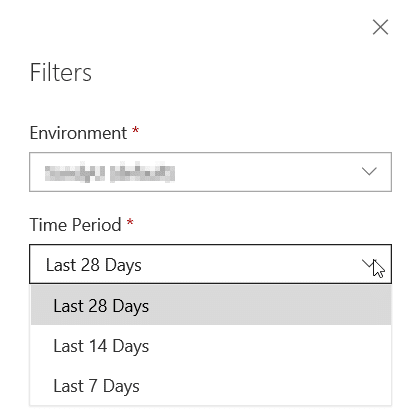Image resolution: width=414 pixels, height=416 pixels.
Task: Click the red asterisk beside Environment
Action: tap(135, 130)
